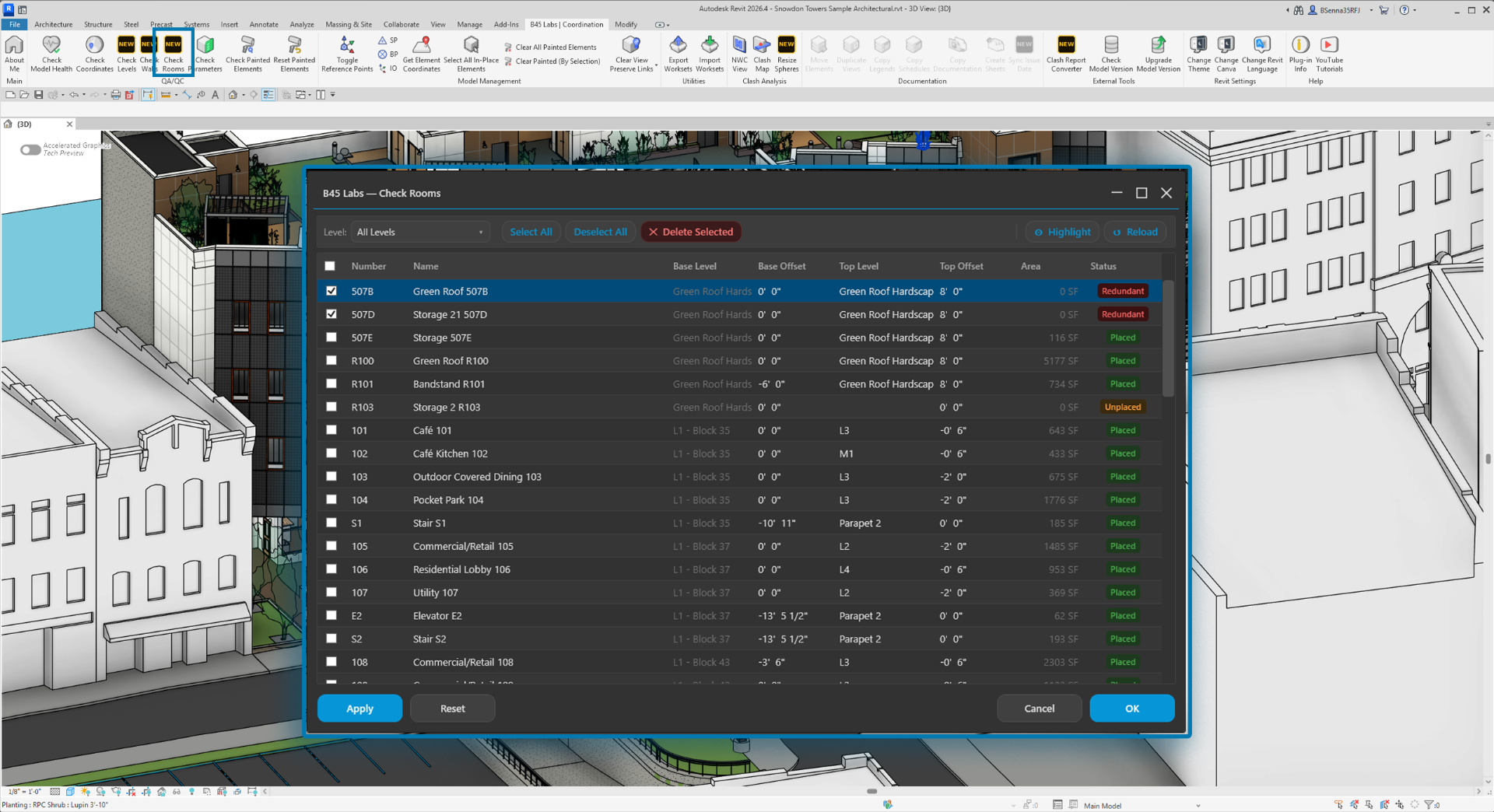
Task: Start Upgrade Model Version tool
Action: pos(1158,54)
